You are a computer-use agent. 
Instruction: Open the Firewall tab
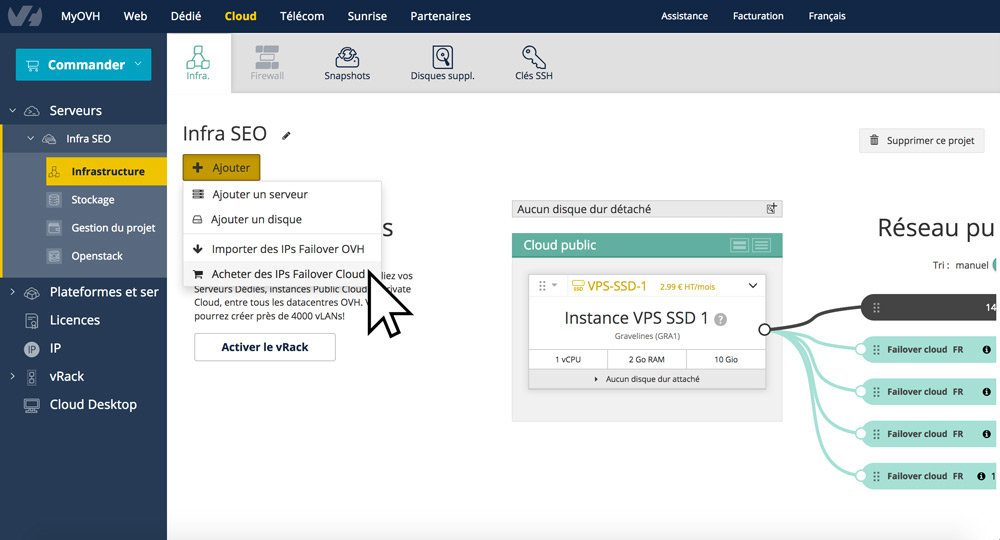tap(267, 63)
